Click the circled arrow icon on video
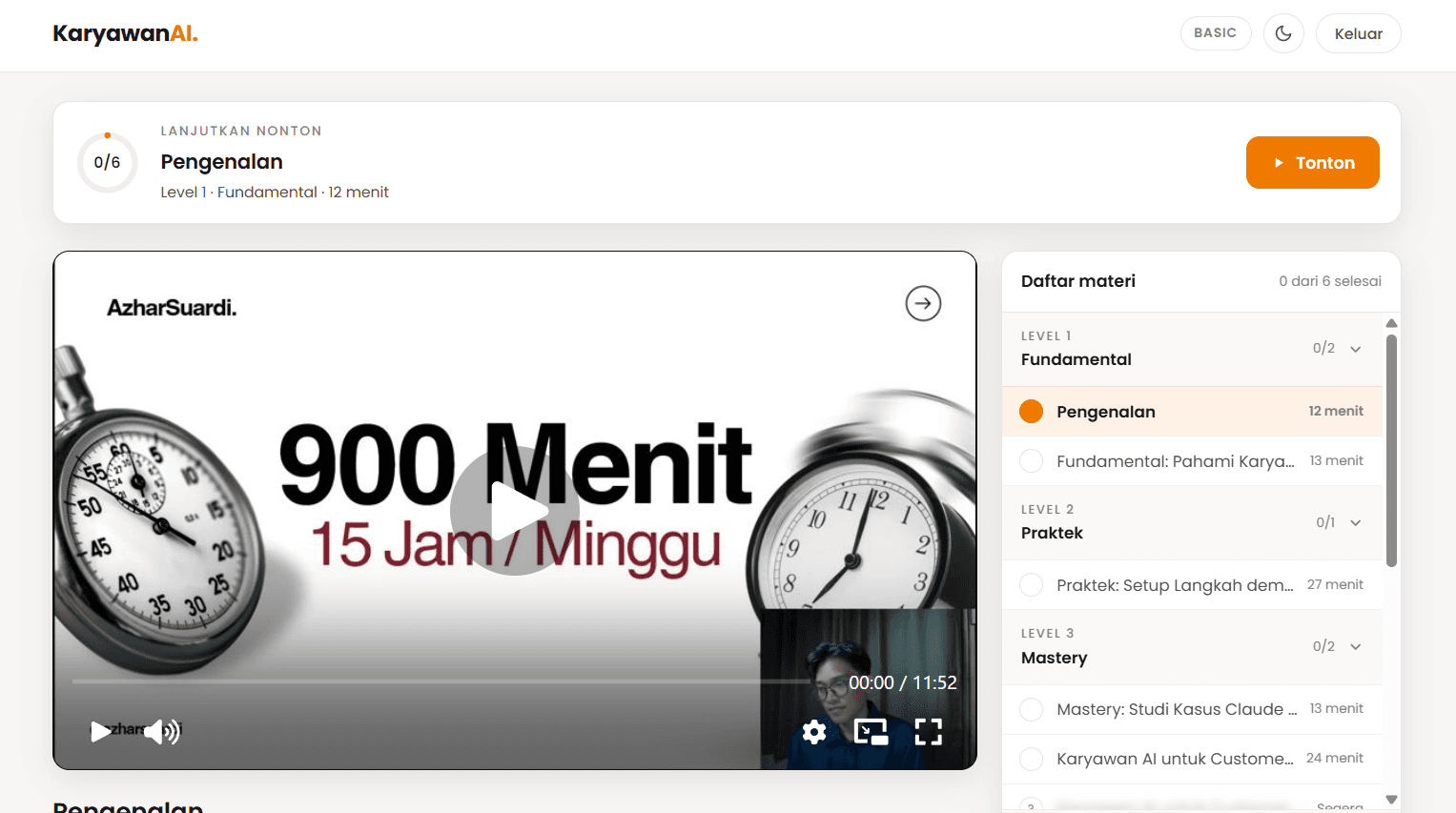The width and height of the screenshot is (1456, 813). [923, 304]
